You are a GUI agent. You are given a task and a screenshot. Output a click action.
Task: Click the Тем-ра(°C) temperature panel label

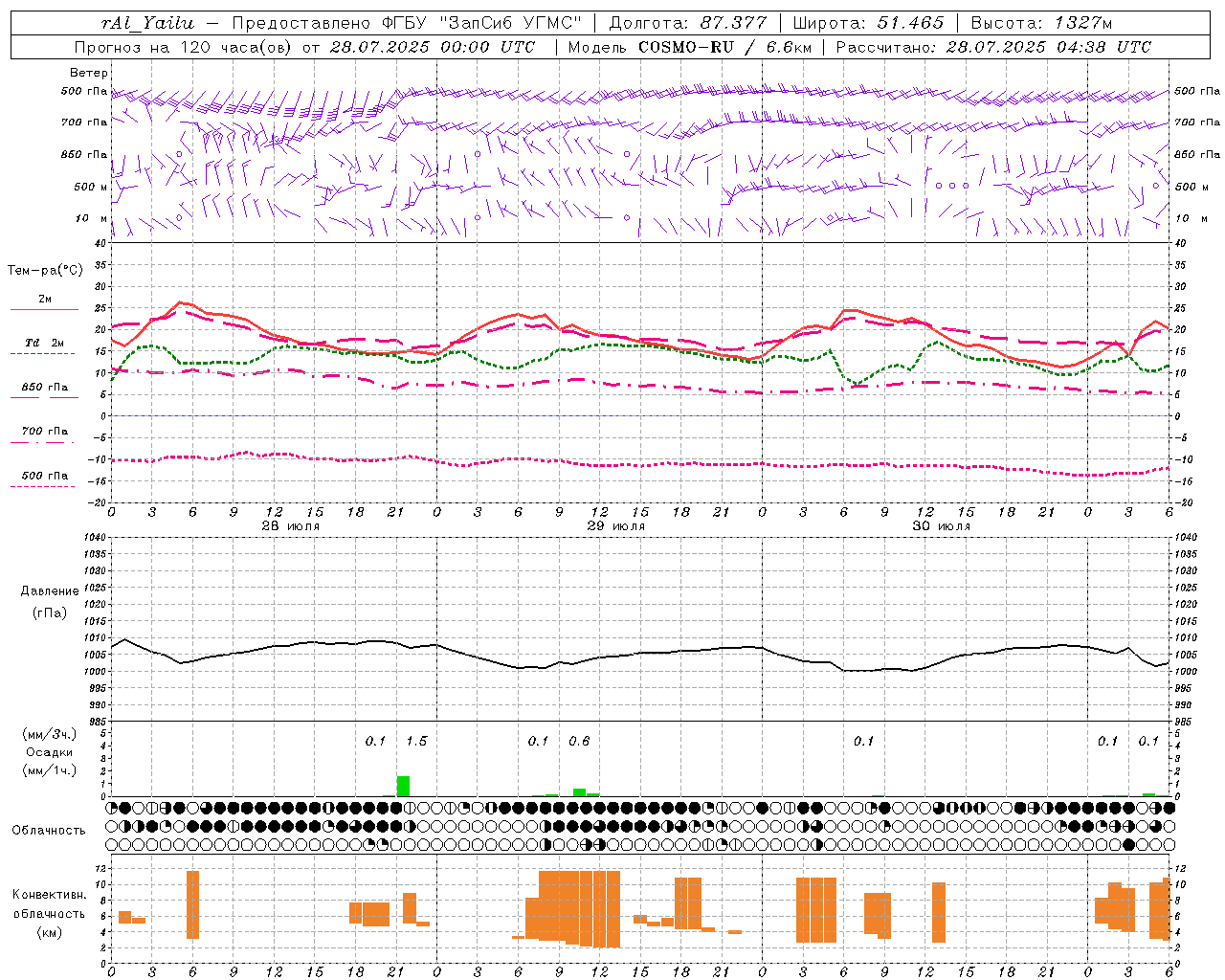click(45, 271)
